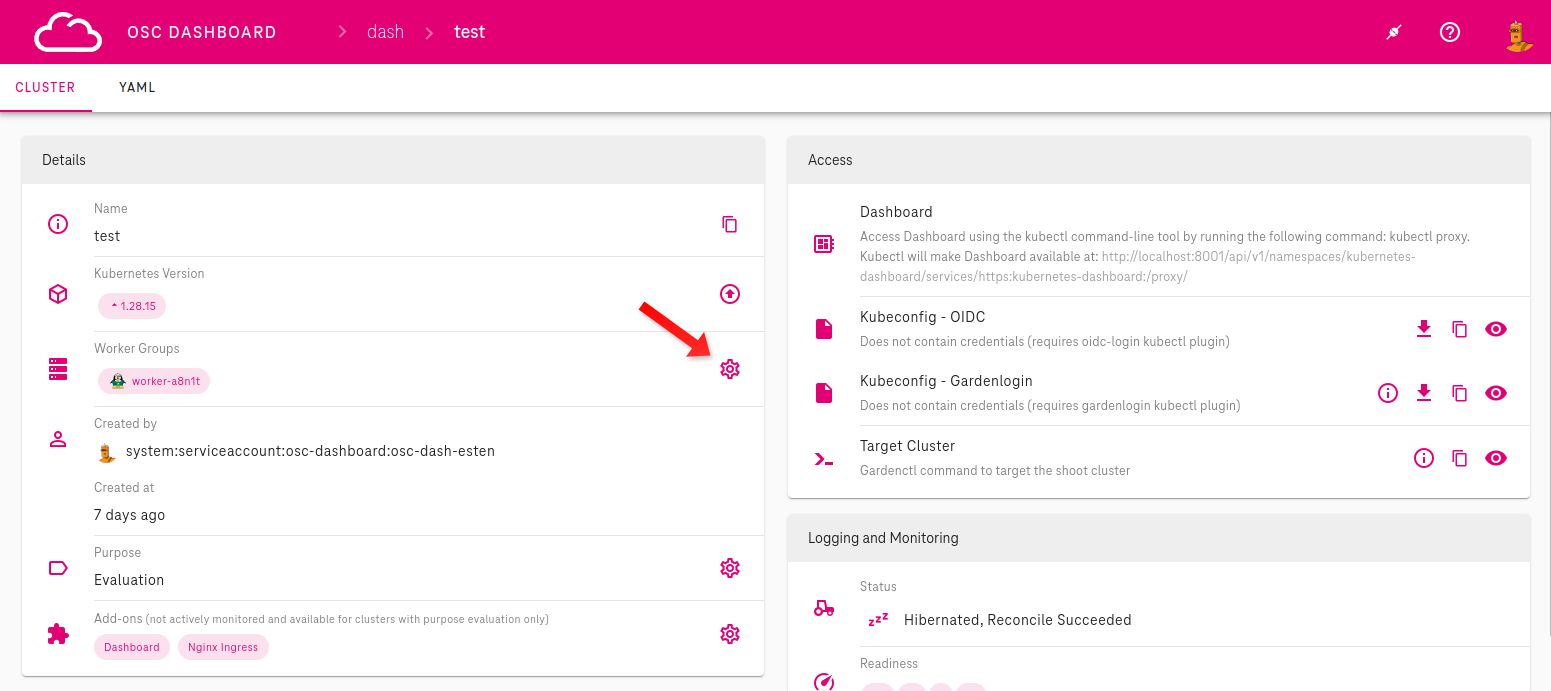Open the help question mark icon
Image resolution: width=1551 pixels, height=691 pixels.
point(1449,31)
